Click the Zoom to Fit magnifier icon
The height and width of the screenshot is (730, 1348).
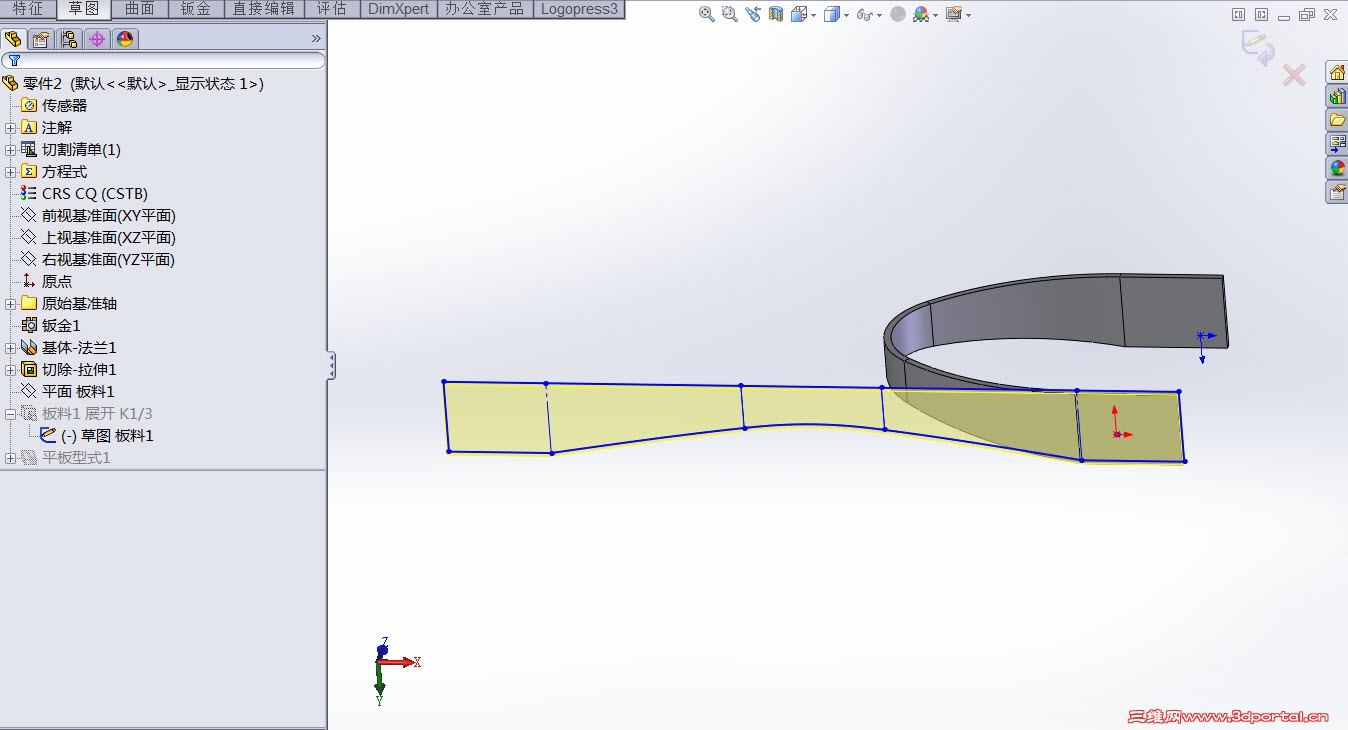[x=706, y=14]
